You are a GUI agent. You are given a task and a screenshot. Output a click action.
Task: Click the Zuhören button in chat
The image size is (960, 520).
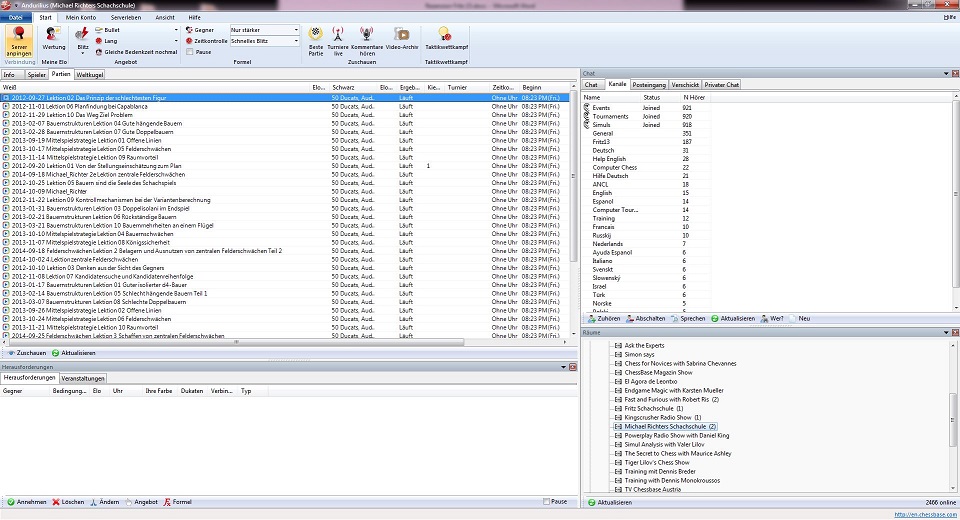(604, 318)
